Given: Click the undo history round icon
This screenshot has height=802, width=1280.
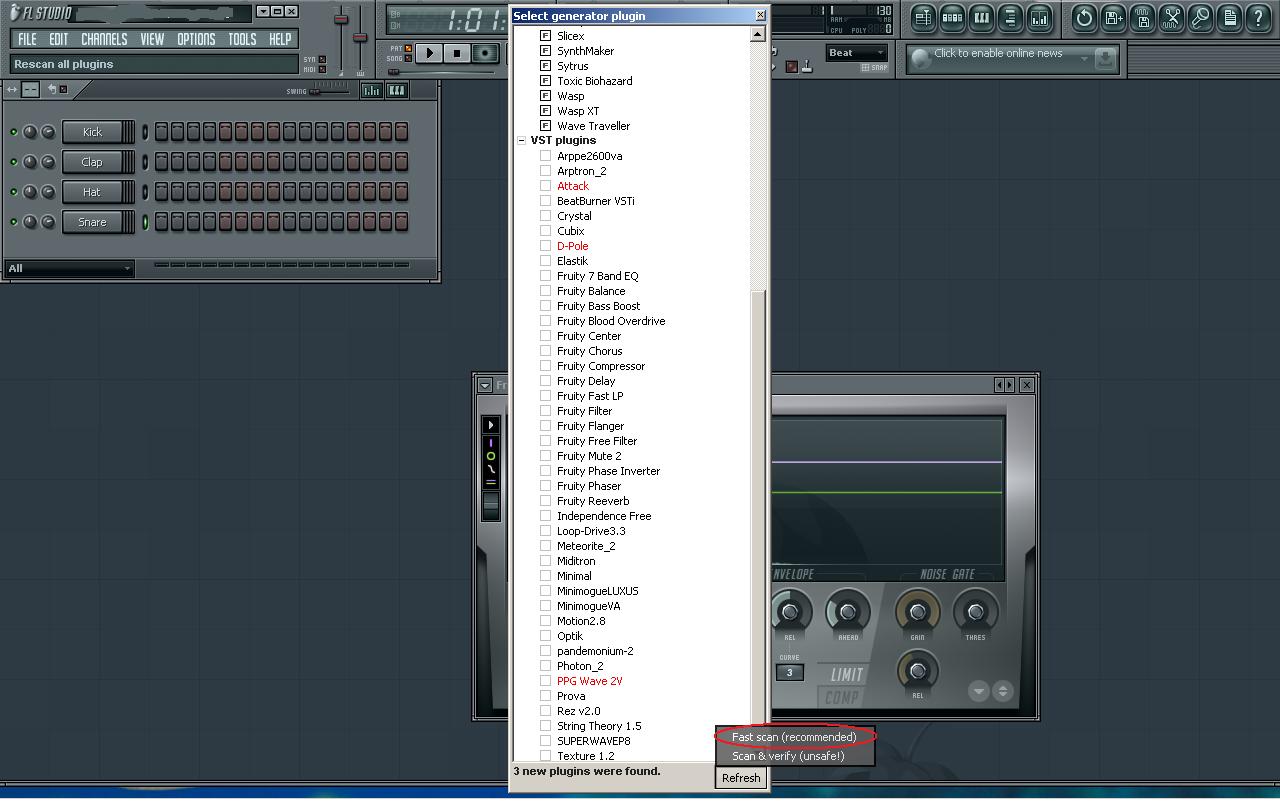Looking at the screenshot, I should click(1084, 17).
